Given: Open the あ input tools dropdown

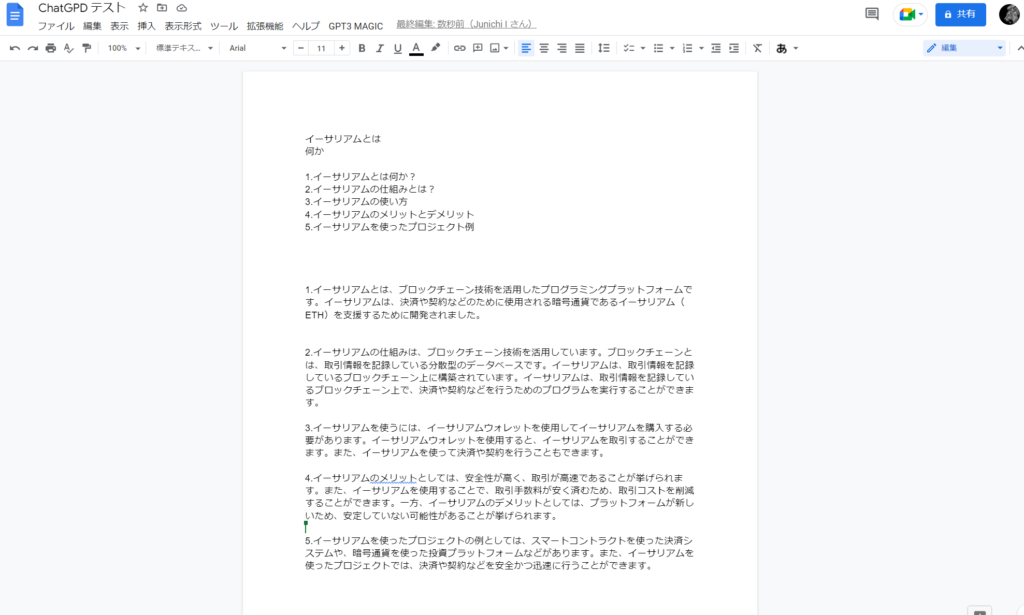Looking at the screenshot, I should click(x=786, y=48).
